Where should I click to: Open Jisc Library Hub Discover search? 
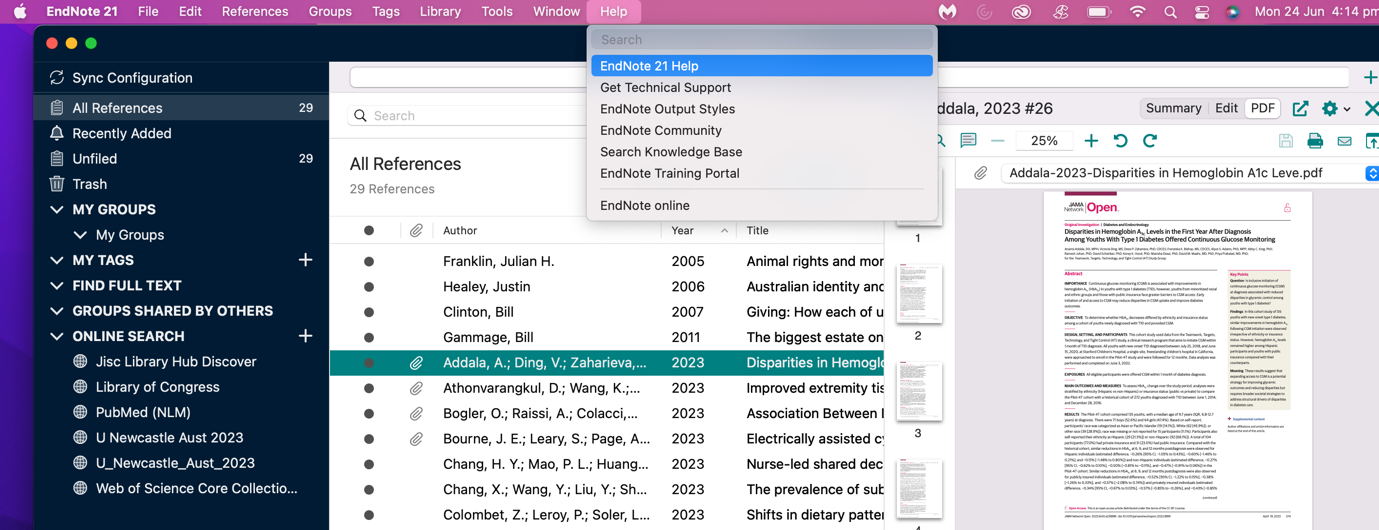click(x=176, y=361)
